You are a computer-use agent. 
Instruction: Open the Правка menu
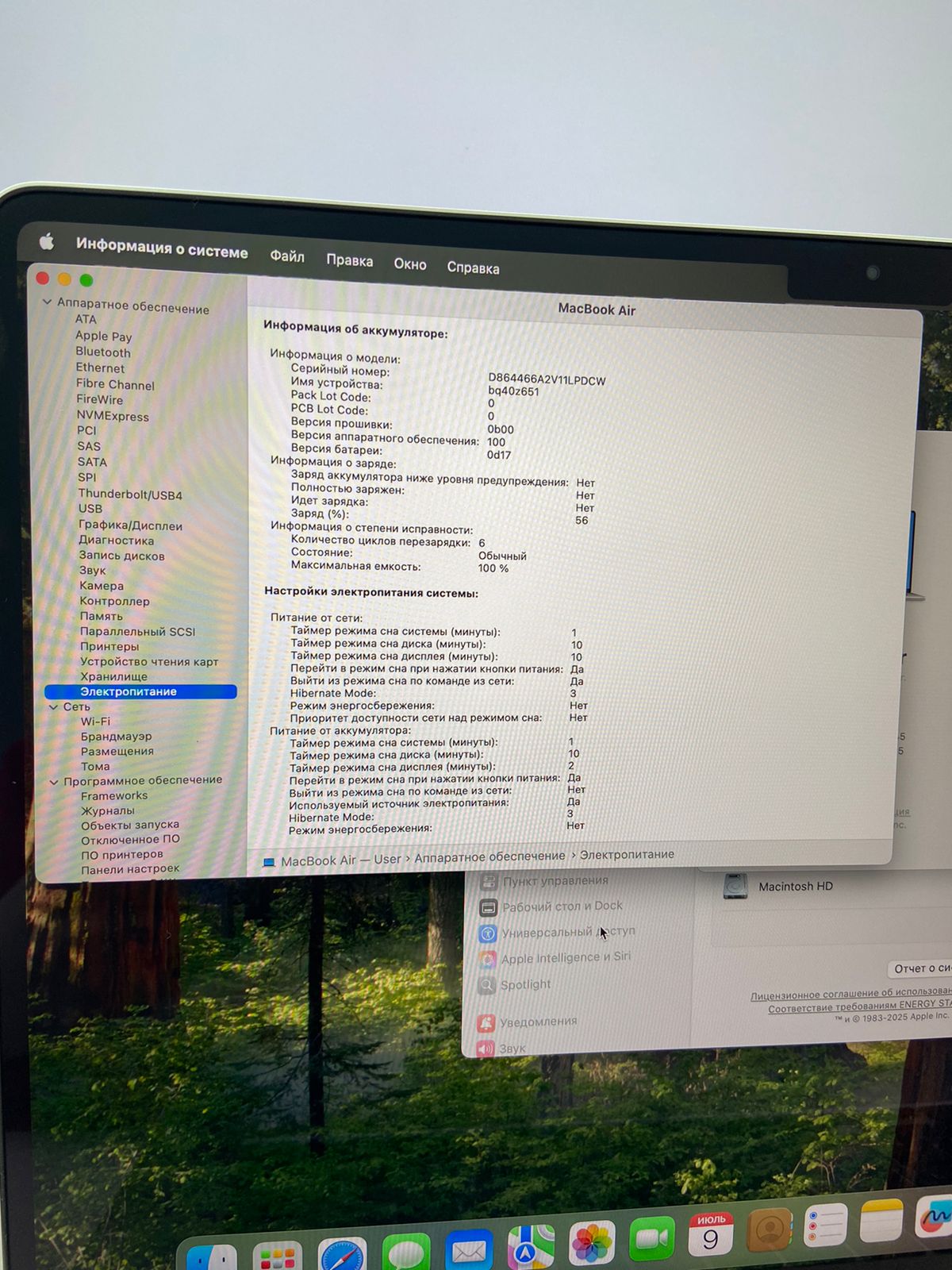[x=349, y=260]
